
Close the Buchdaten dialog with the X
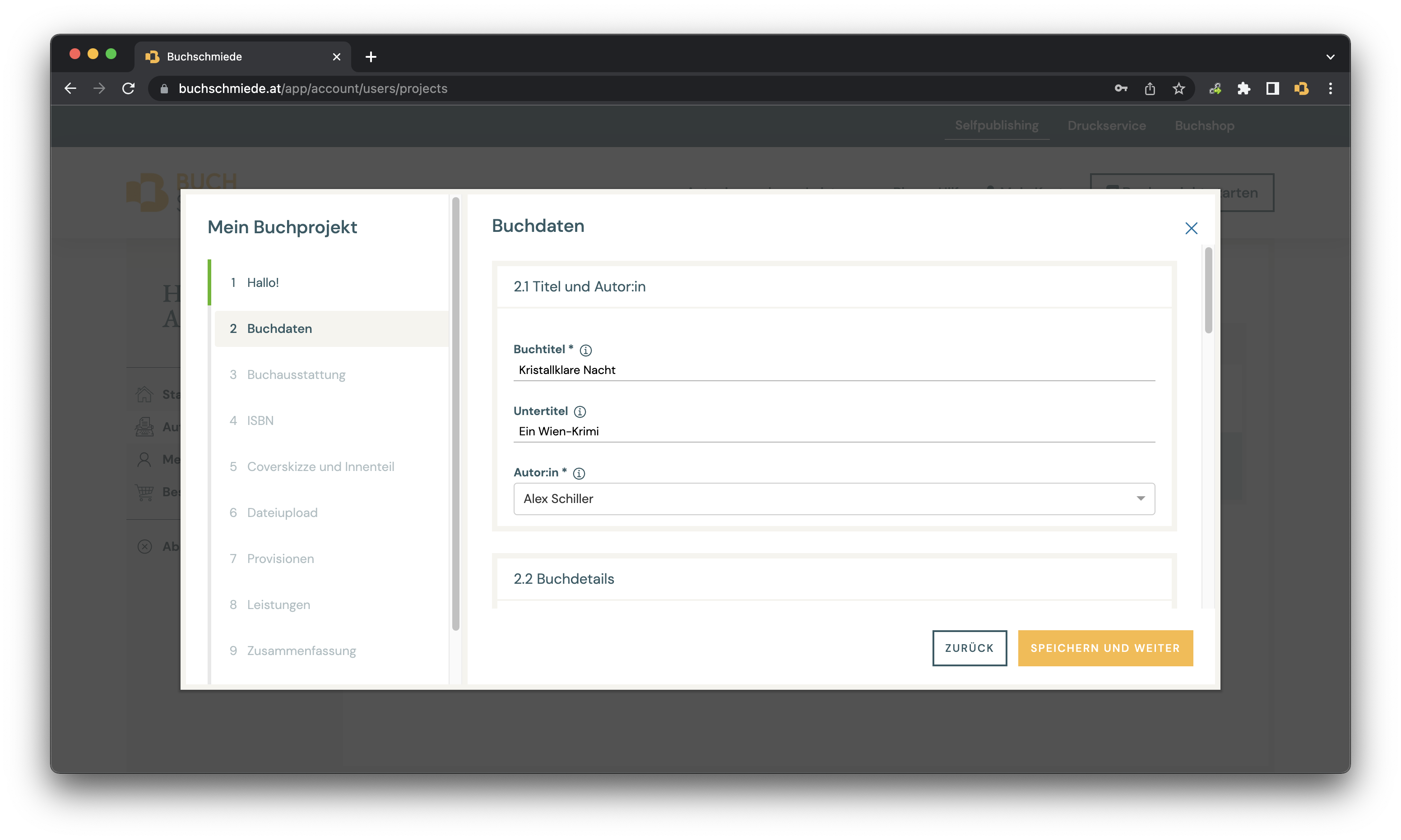pyautogui.click(x=1191, y=228)
